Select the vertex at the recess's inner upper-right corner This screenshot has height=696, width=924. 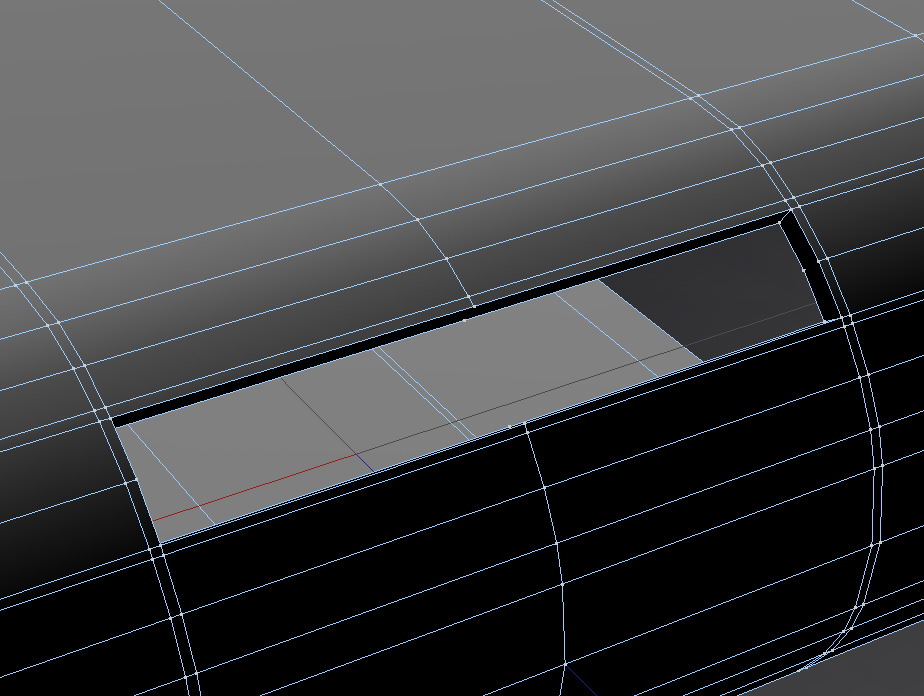pos(781,223)
